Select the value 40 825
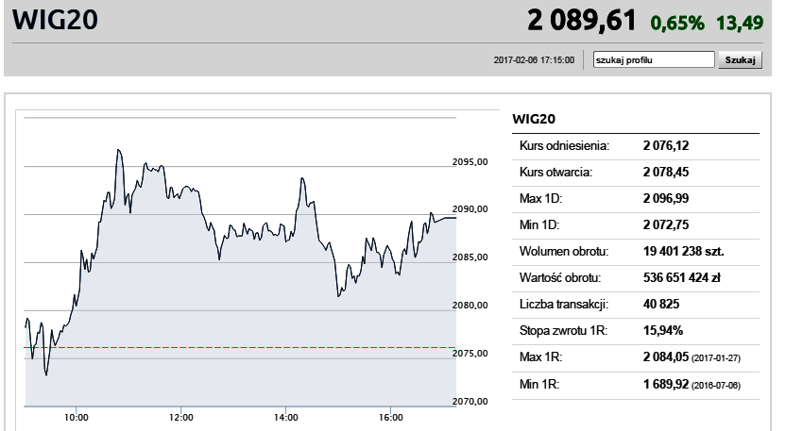This screenshot has height=431, width=786. coord(661,304)
